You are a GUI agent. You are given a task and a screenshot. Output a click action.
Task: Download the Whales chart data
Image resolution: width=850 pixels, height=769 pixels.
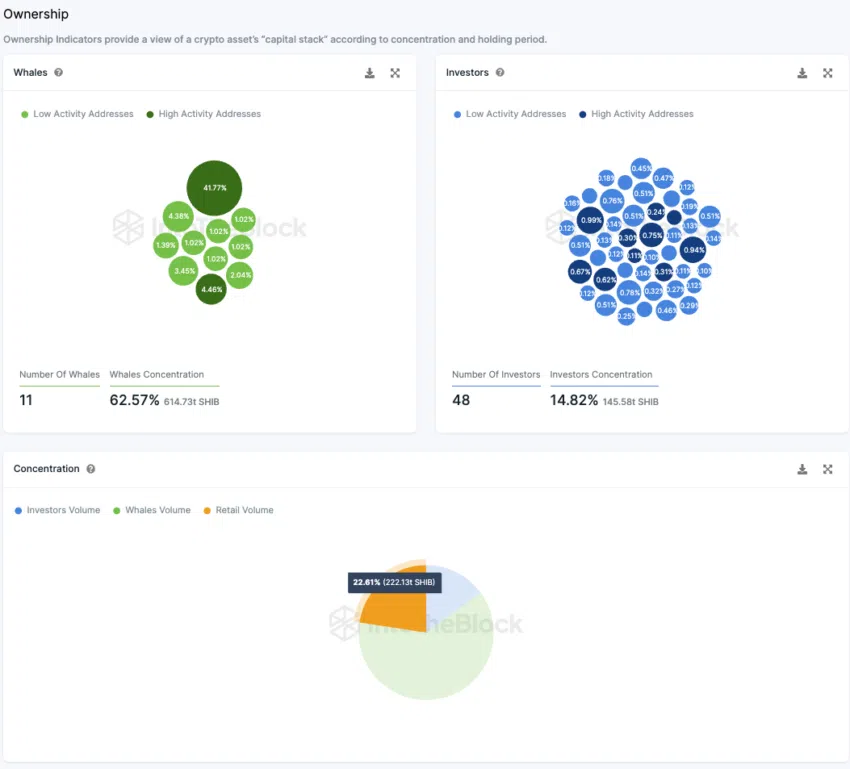click(x=370, y=73)
